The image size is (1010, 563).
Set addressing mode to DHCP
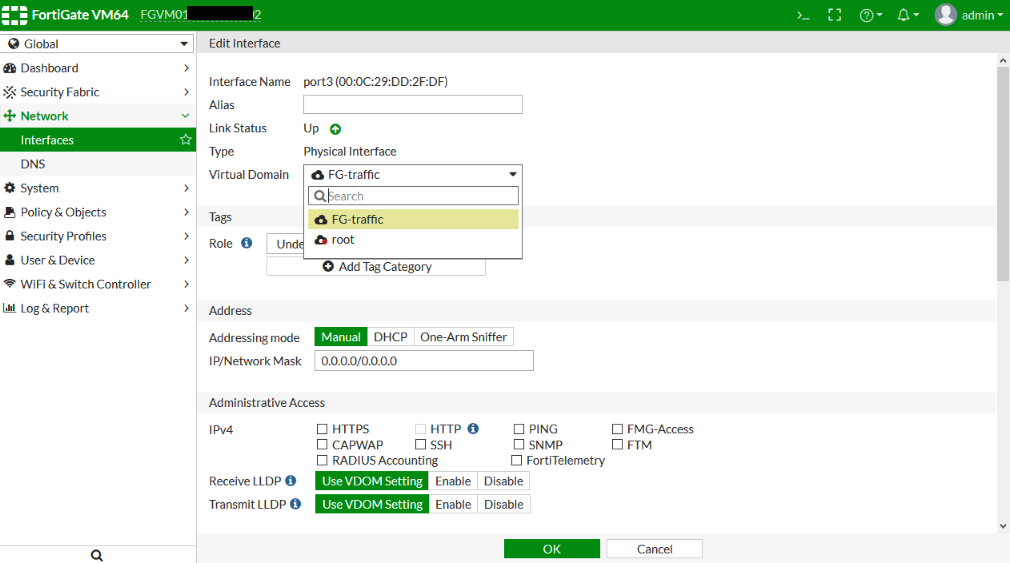(x=390, y=337)
